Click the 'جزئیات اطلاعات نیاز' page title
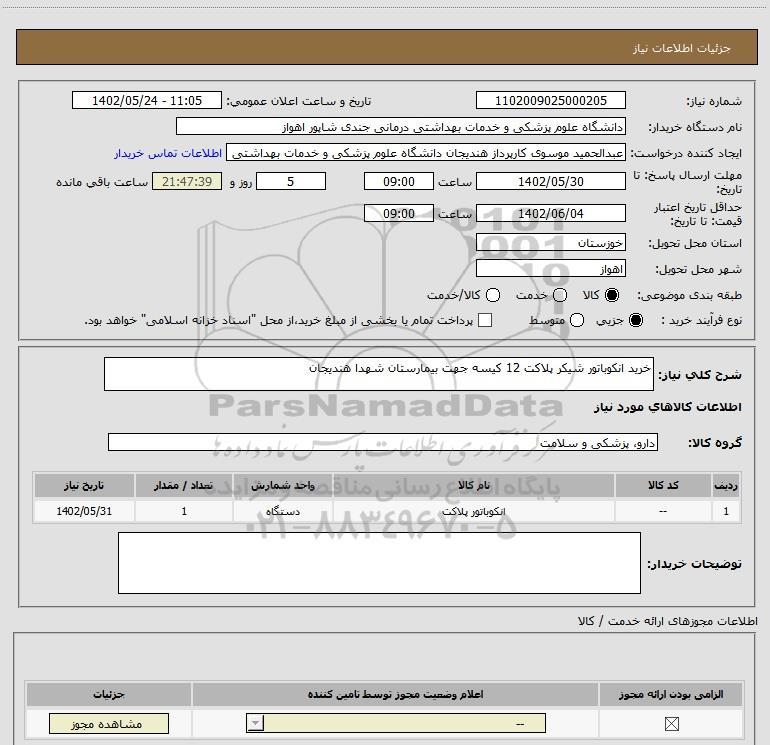 682,48
